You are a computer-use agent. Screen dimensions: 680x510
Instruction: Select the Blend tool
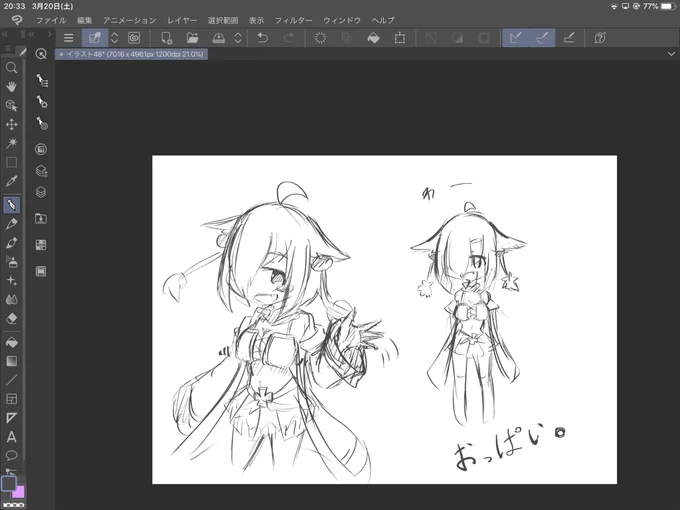[x=12, y=299]
